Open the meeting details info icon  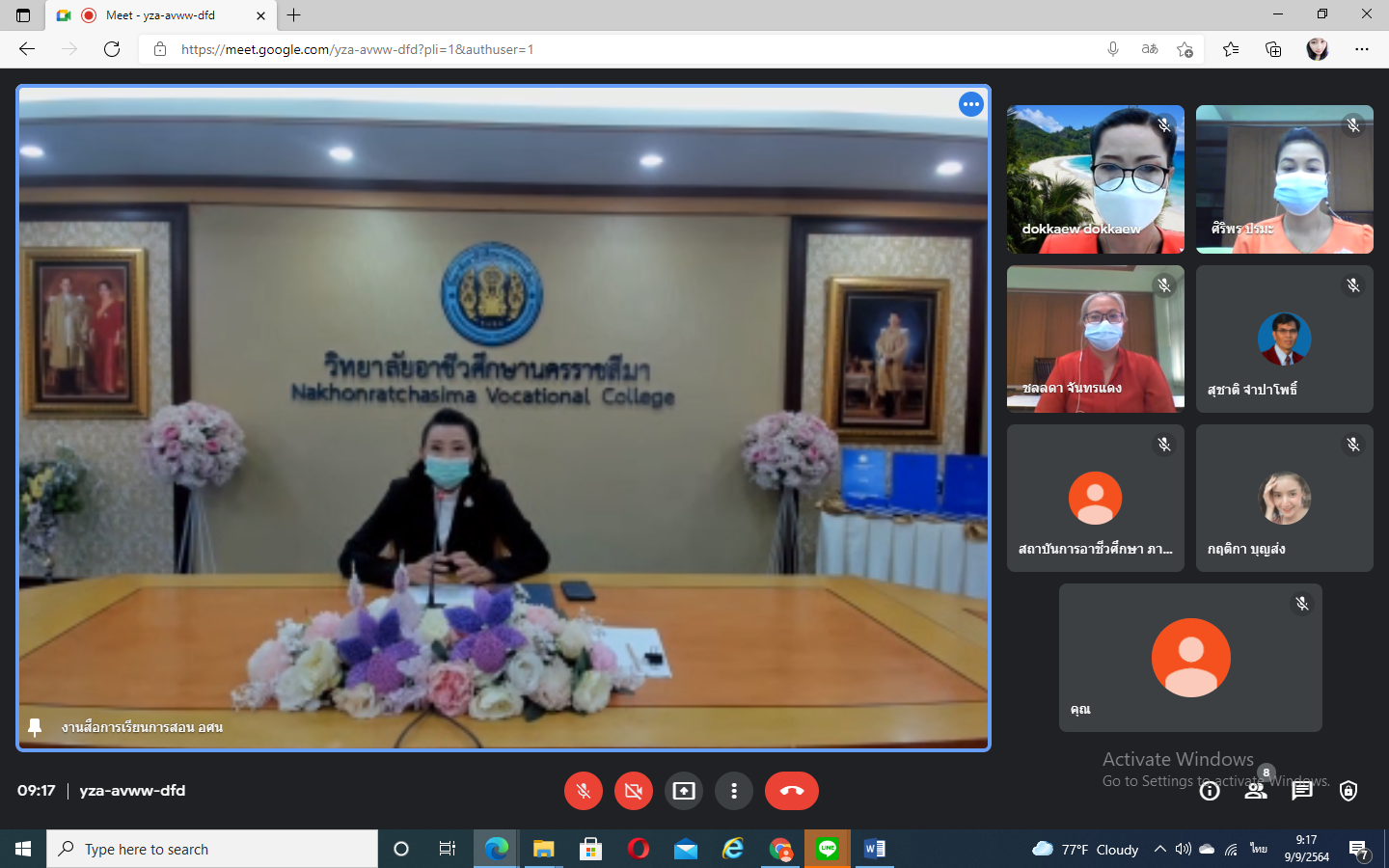(1210, 791)
